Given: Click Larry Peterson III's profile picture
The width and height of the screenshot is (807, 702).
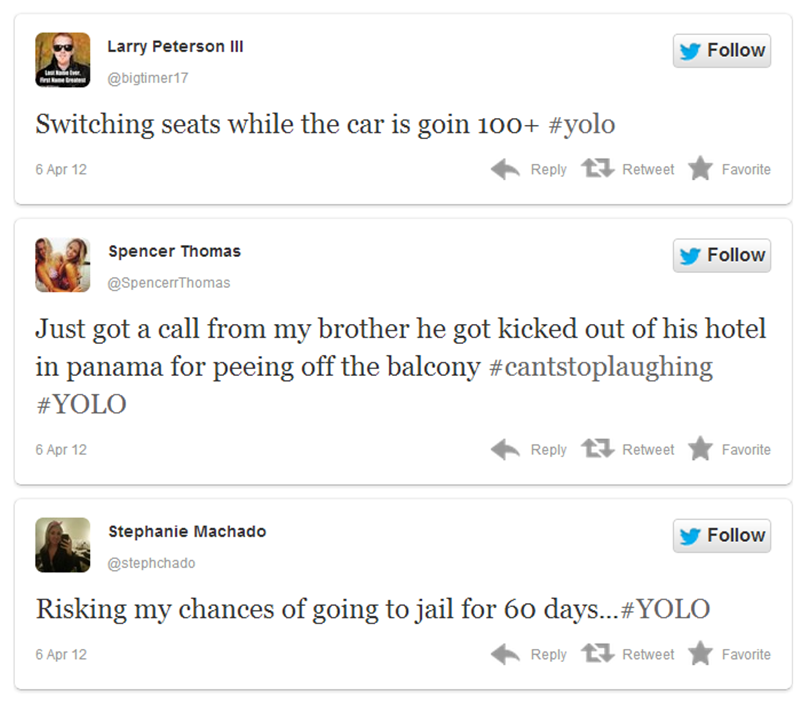Looking at the screenshot, I should coord(63,60).
